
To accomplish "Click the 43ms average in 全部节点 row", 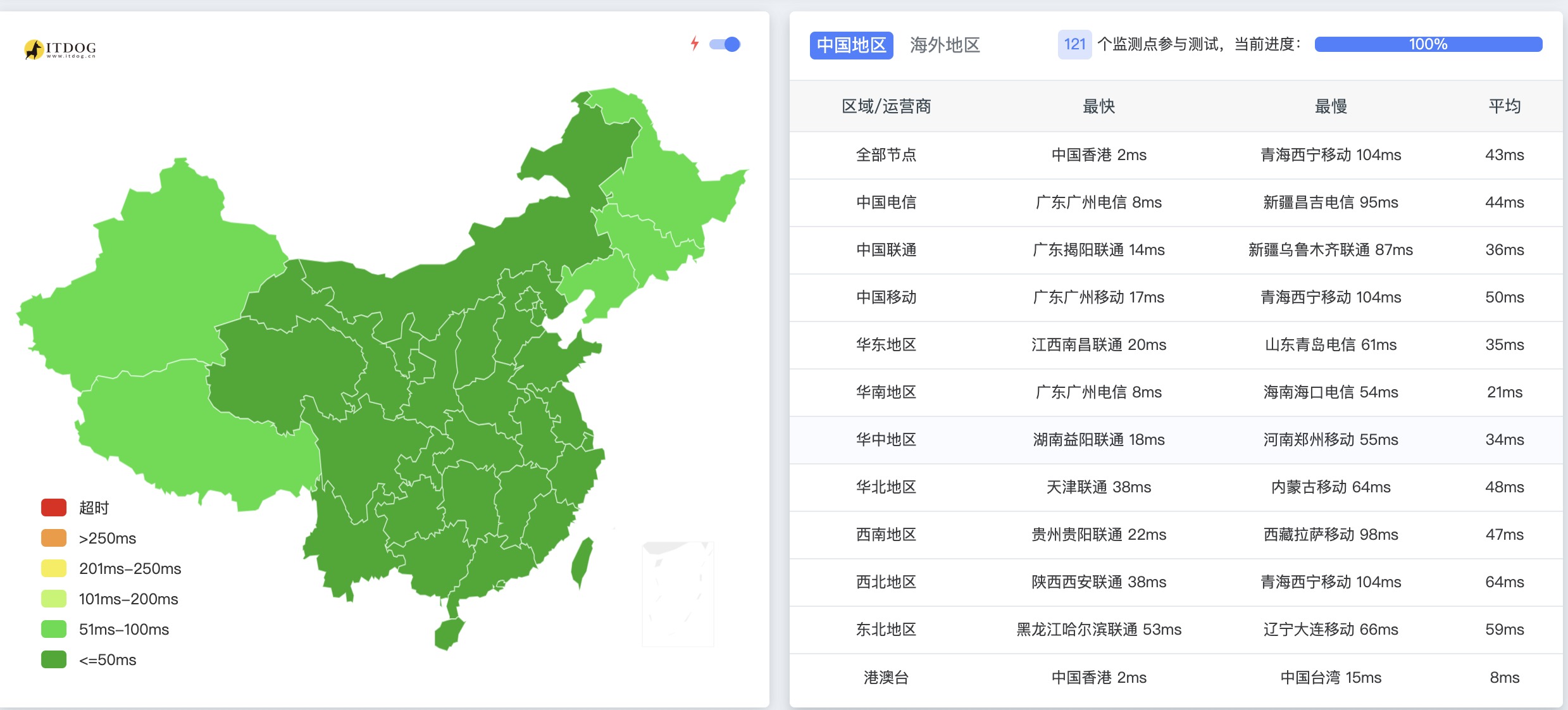I will click(x=1504, y=155).
